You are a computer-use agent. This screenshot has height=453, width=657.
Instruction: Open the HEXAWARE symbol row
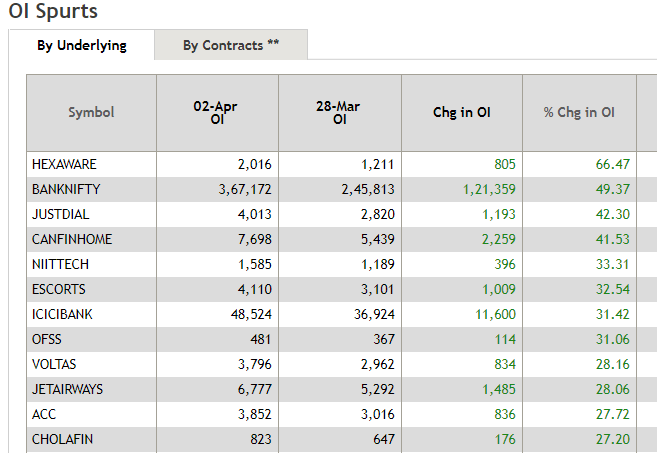pyautogui.click(x=64, y=164)
